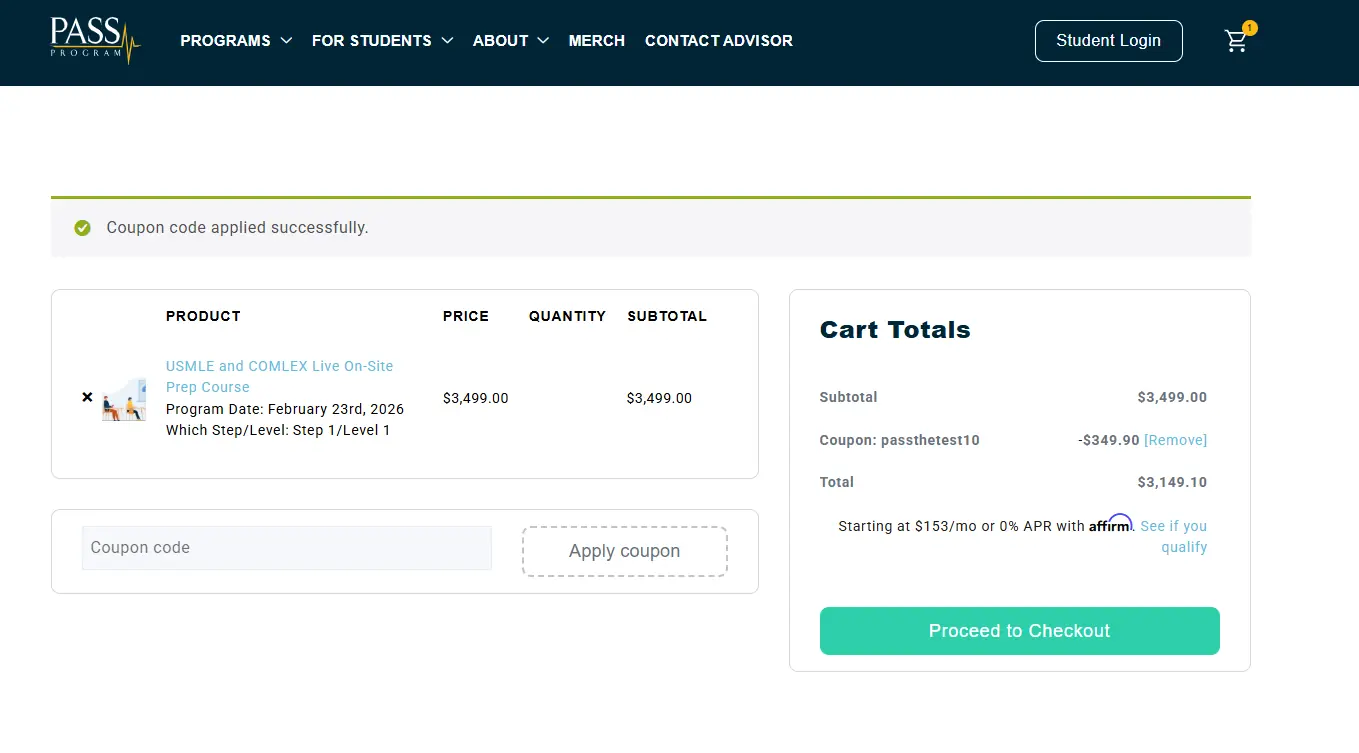
Task: Click the green success checkmark icon
Action: (83, 228)
